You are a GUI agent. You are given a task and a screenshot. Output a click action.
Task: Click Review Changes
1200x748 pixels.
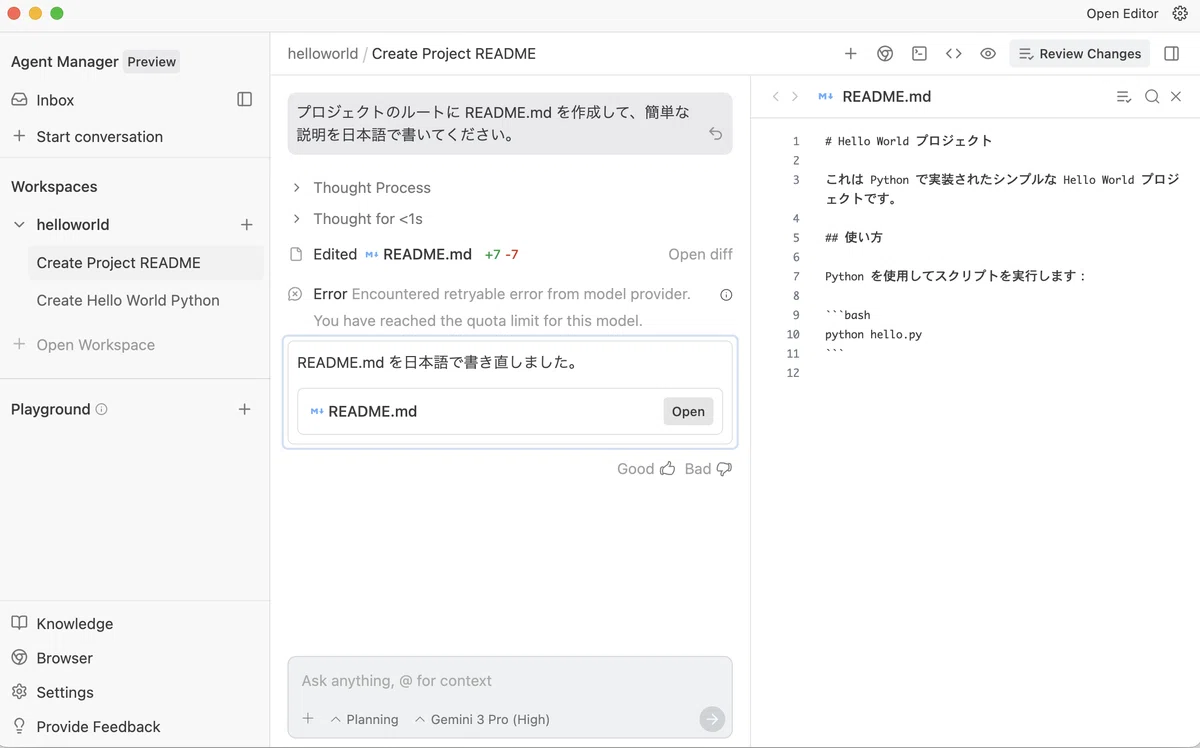[1080, 54]
